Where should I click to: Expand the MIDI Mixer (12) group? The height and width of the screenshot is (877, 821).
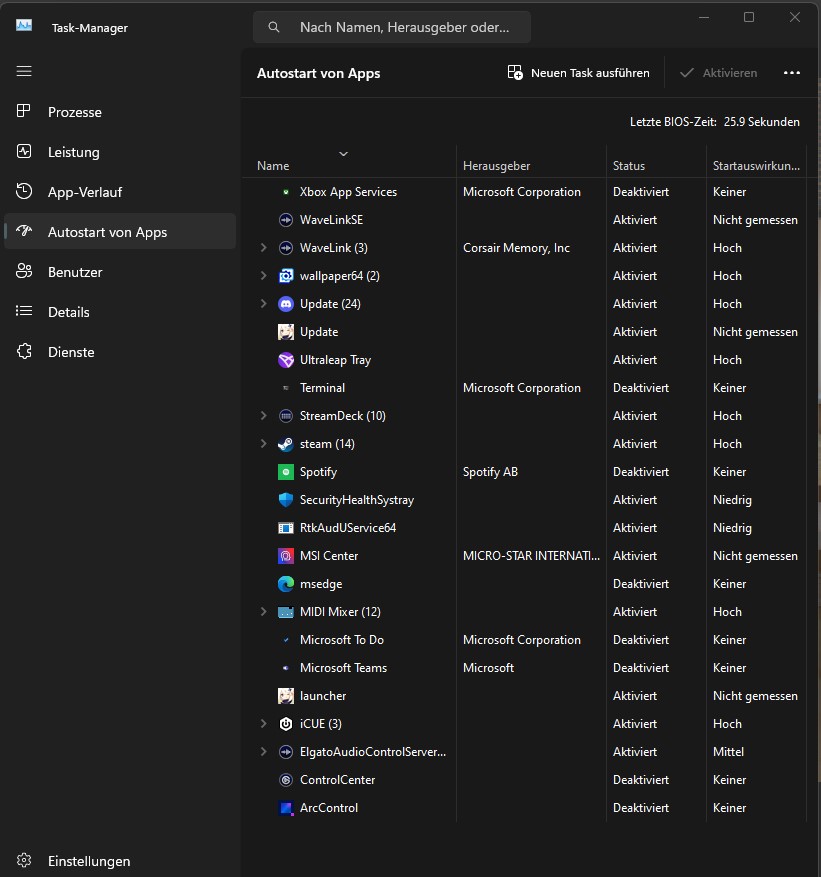[x=263, y=612]
